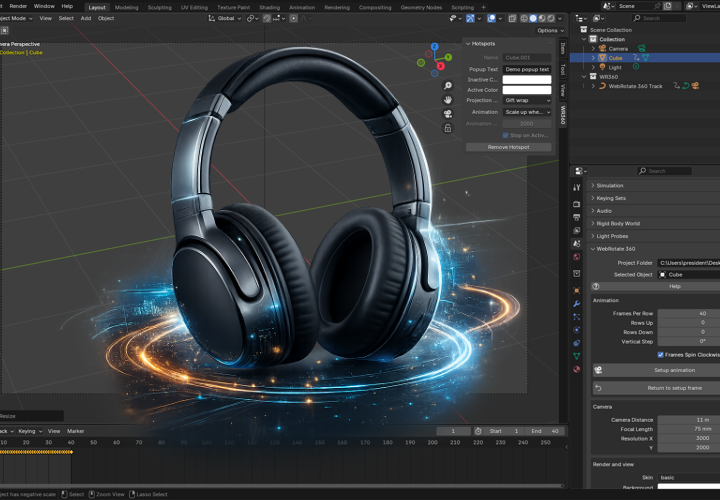The image size is (720, 500).
Task: Open the Collection properties archive icon
Action: [577, 274]
